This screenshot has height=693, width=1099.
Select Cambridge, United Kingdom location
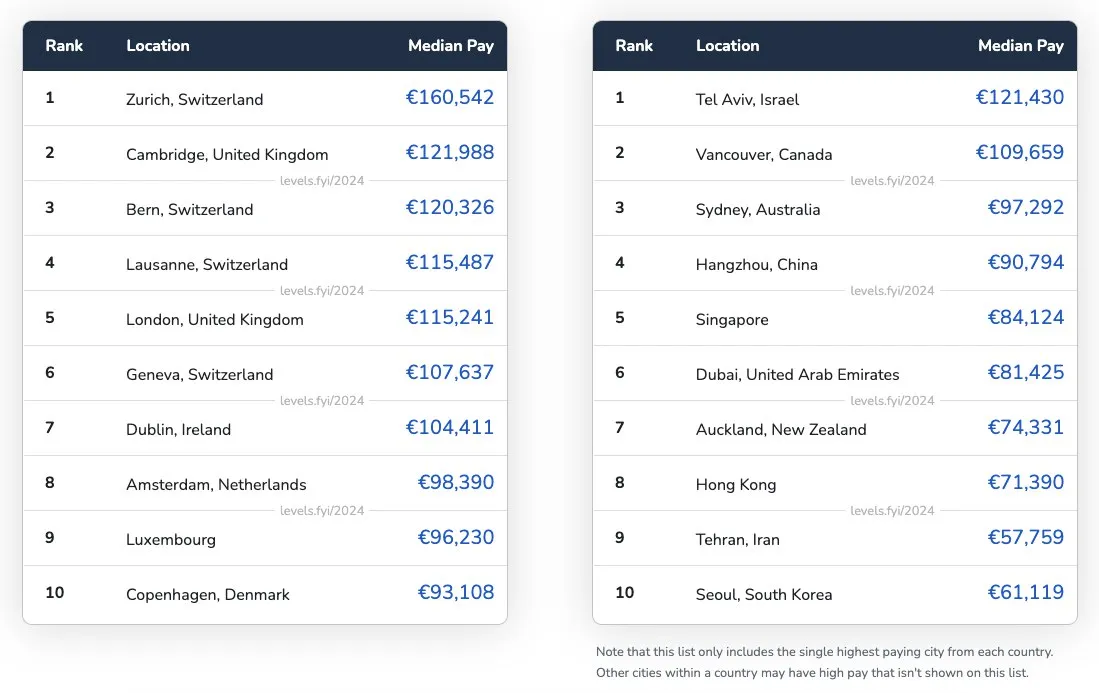pyautogui.click(x=227, y=154)
